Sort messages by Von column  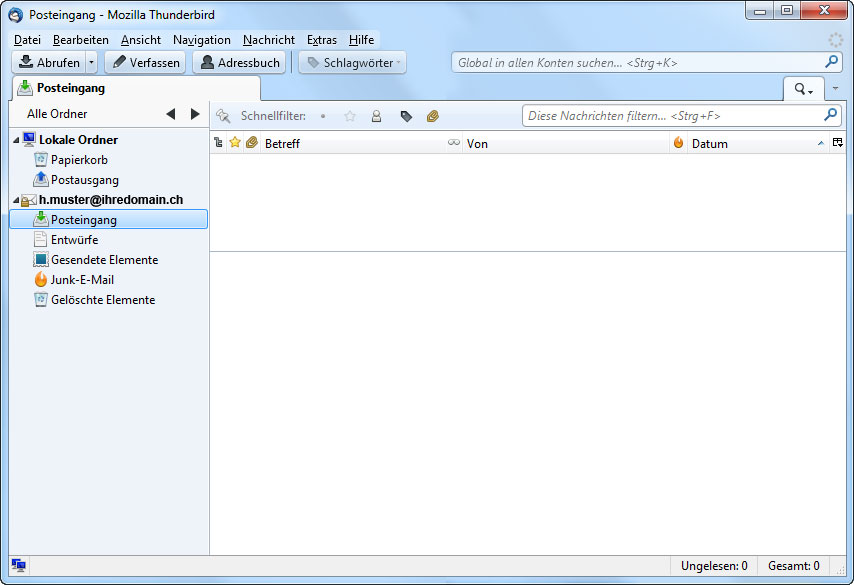(x=566, y=143)
